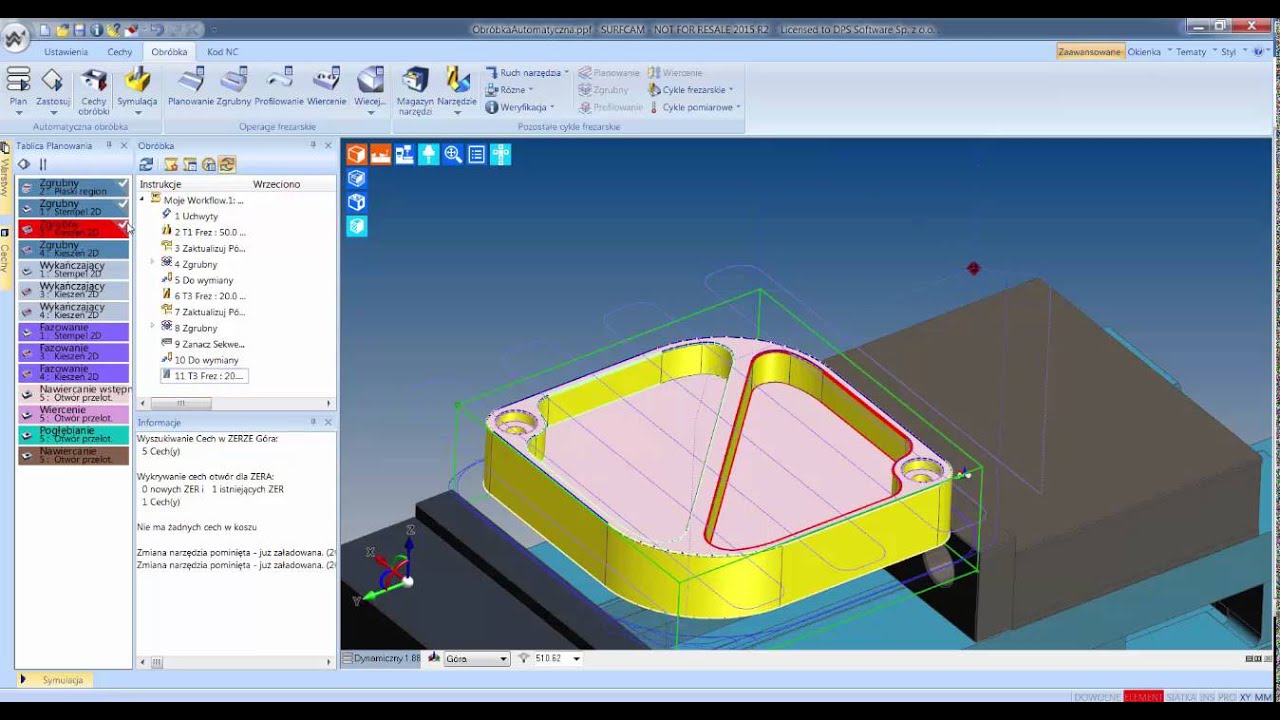This screenshot has width=1280, height=720.
Task: Click the open folder quick access icon
Action: click(x=63, y=30)
